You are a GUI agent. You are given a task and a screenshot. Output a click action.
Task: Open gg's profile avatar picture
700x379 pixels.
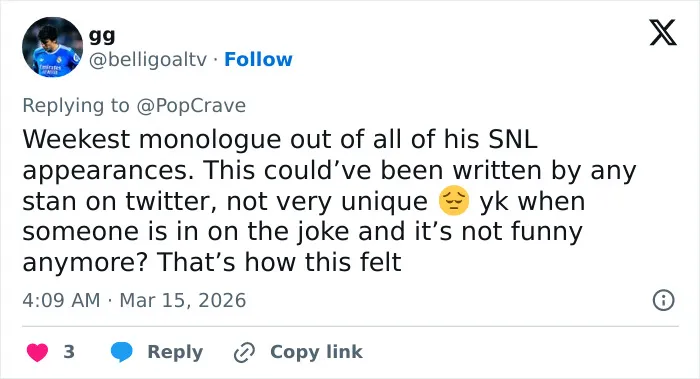[52, 47]
